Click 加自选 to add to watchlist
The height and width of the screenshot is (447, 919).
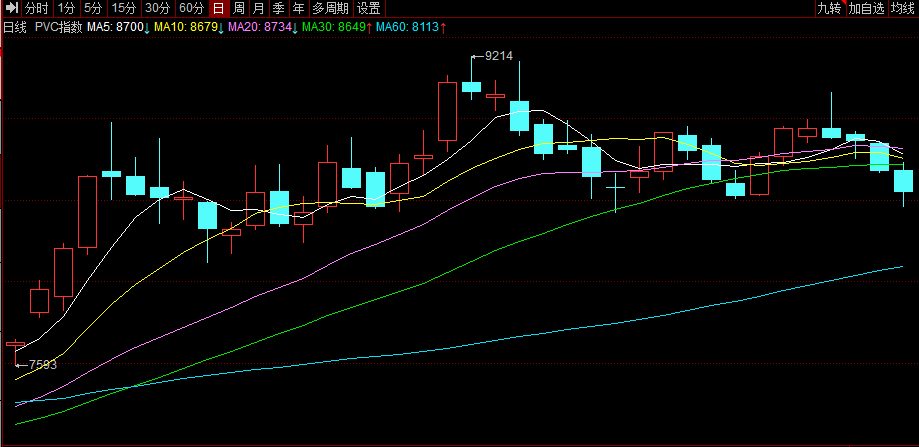click(867, 8)
